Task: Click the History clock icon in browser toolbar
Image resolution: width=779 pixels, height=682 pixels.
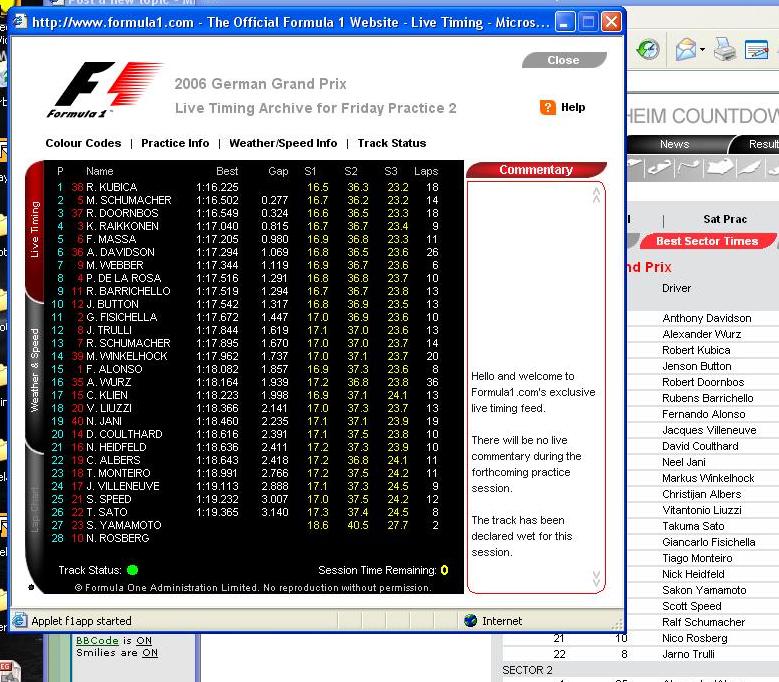Action: click(x=648, y=49)
